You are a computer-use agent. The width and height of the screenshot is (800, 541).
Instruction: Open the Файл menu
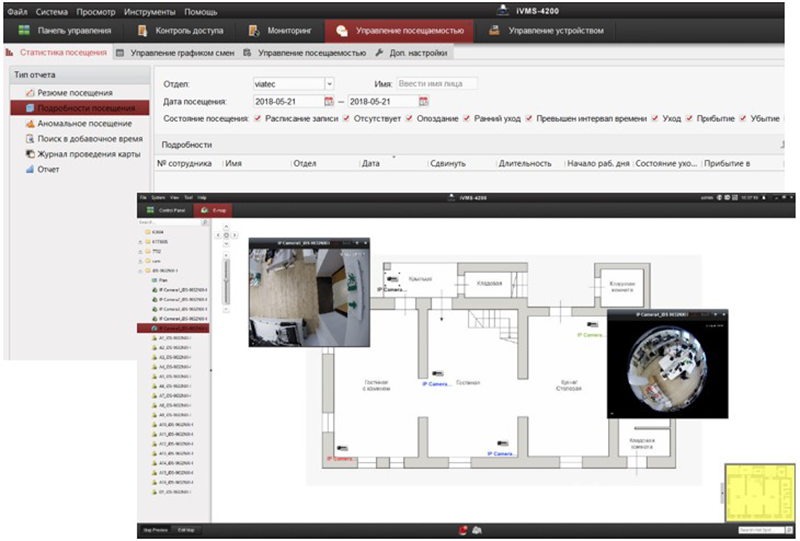coord(18,11)
